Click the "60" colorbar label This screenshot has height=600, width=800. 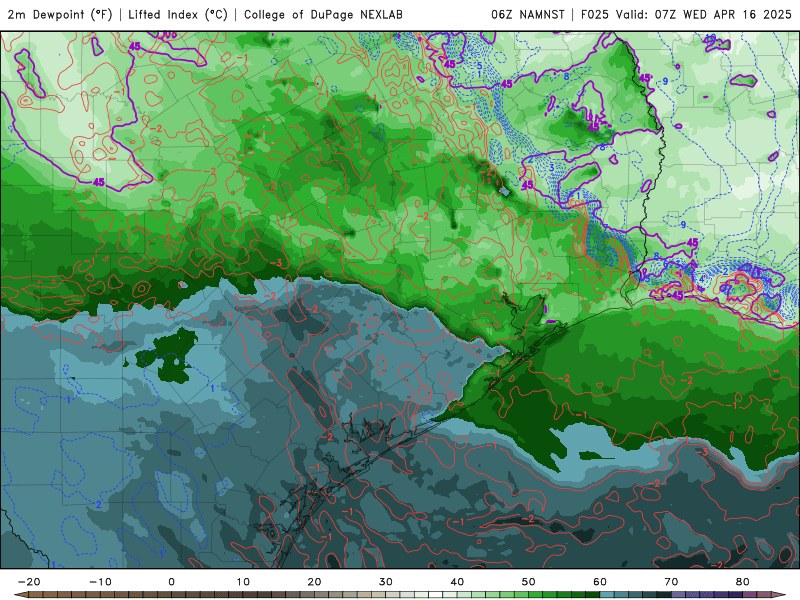click(x=600, y=582)
